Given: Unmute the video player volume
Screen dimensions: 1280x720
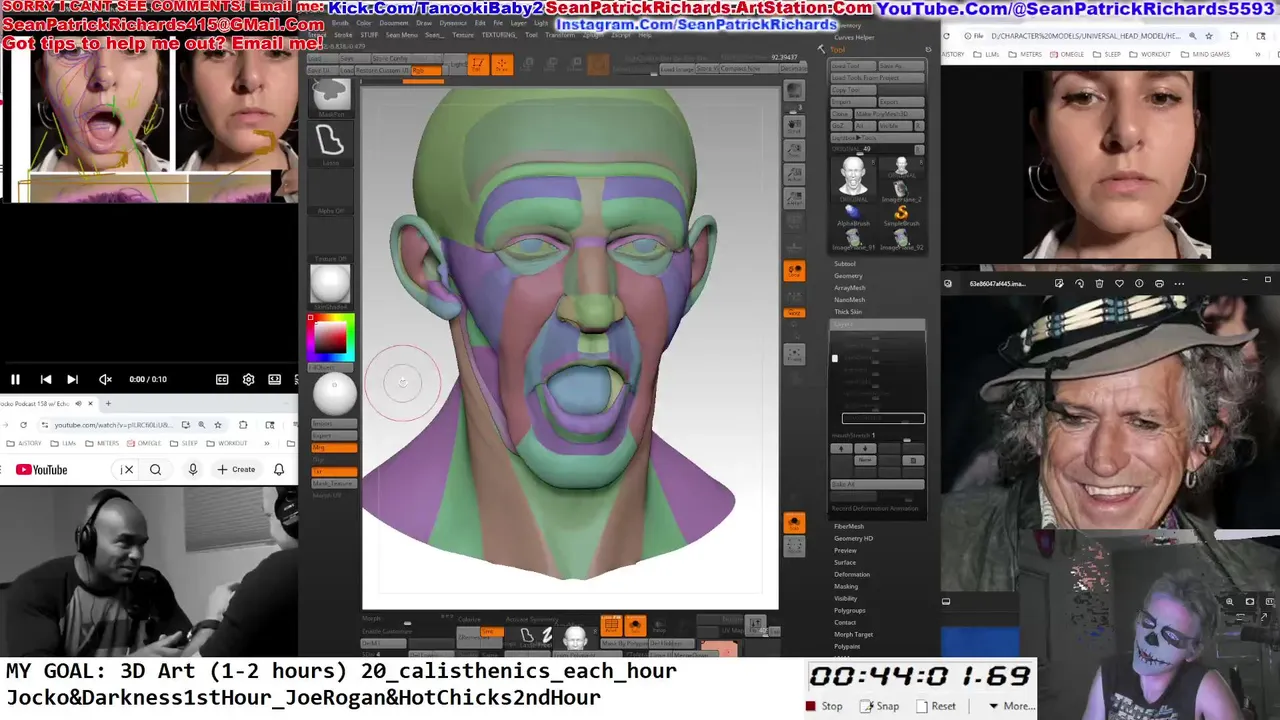Looking at the screenshot, I should (x=105, y=379).
